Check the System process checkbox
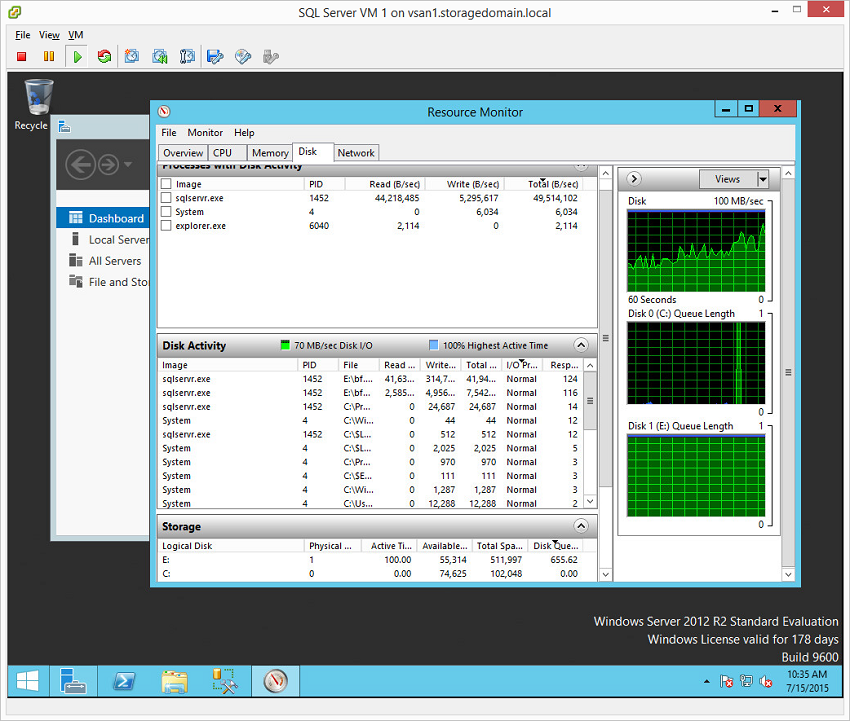Viewport: 850px width, 721px height. tap(166, 211)
